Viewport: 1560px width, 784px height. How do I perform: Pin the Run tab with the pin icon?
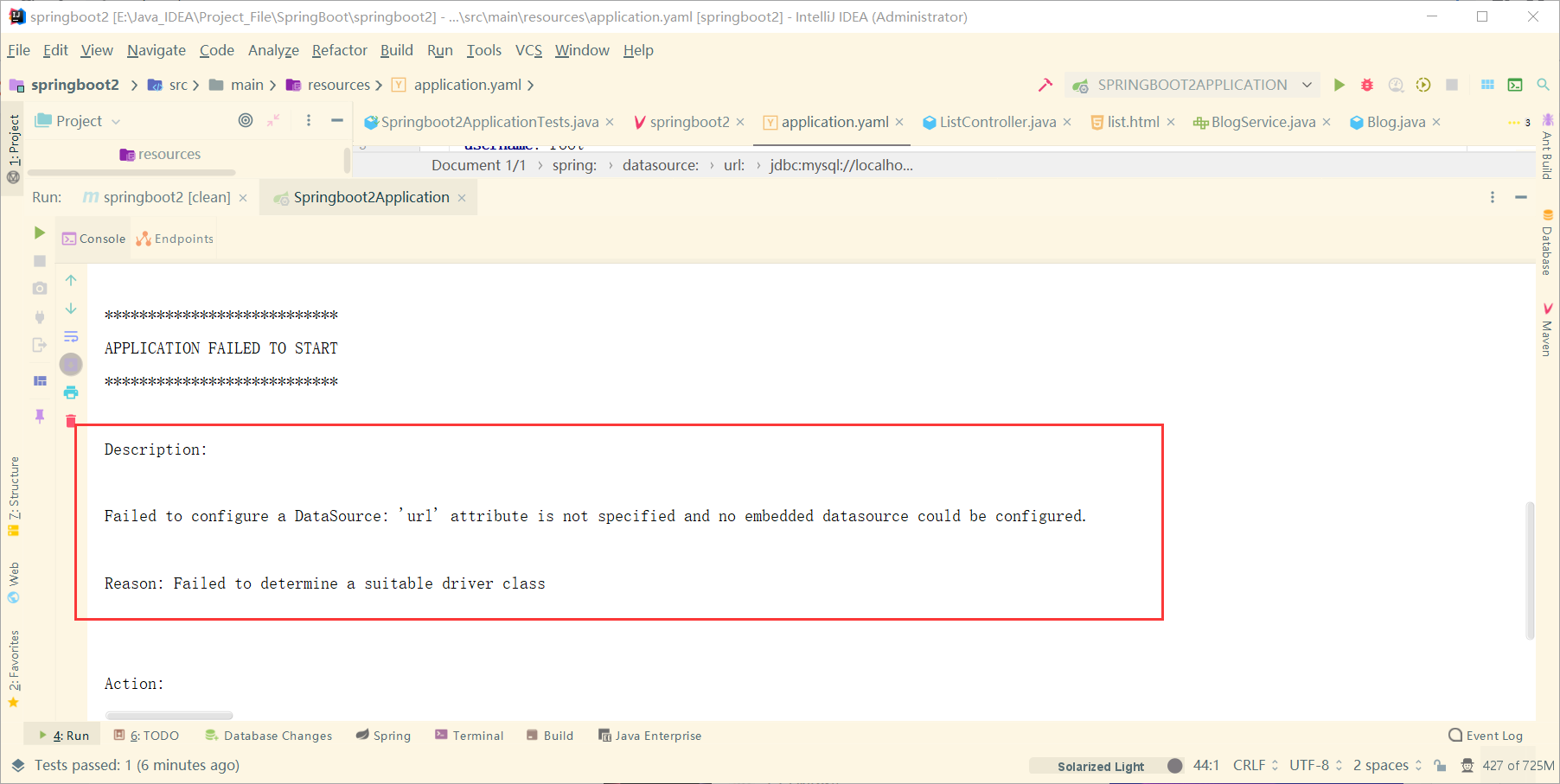40,416
